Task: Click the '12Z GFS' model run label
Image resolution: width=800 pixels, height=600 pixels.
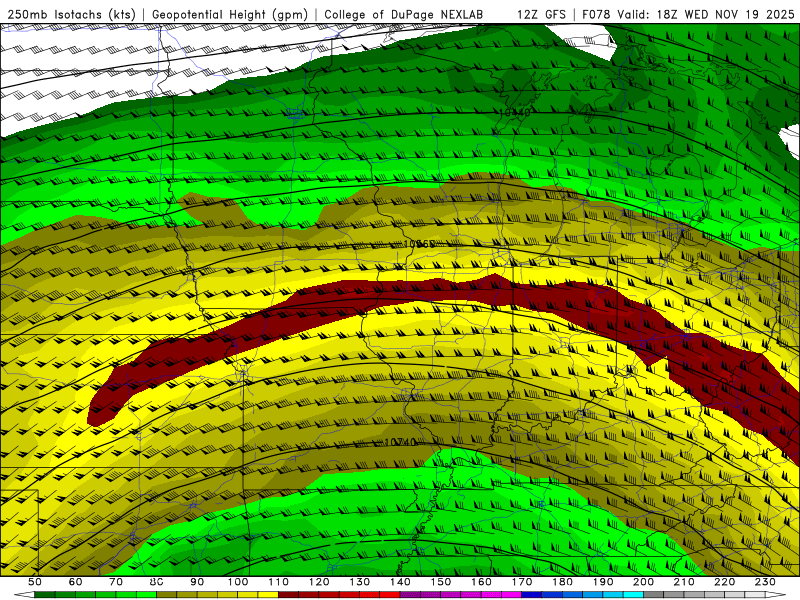Action: click(x=542, y=15)
